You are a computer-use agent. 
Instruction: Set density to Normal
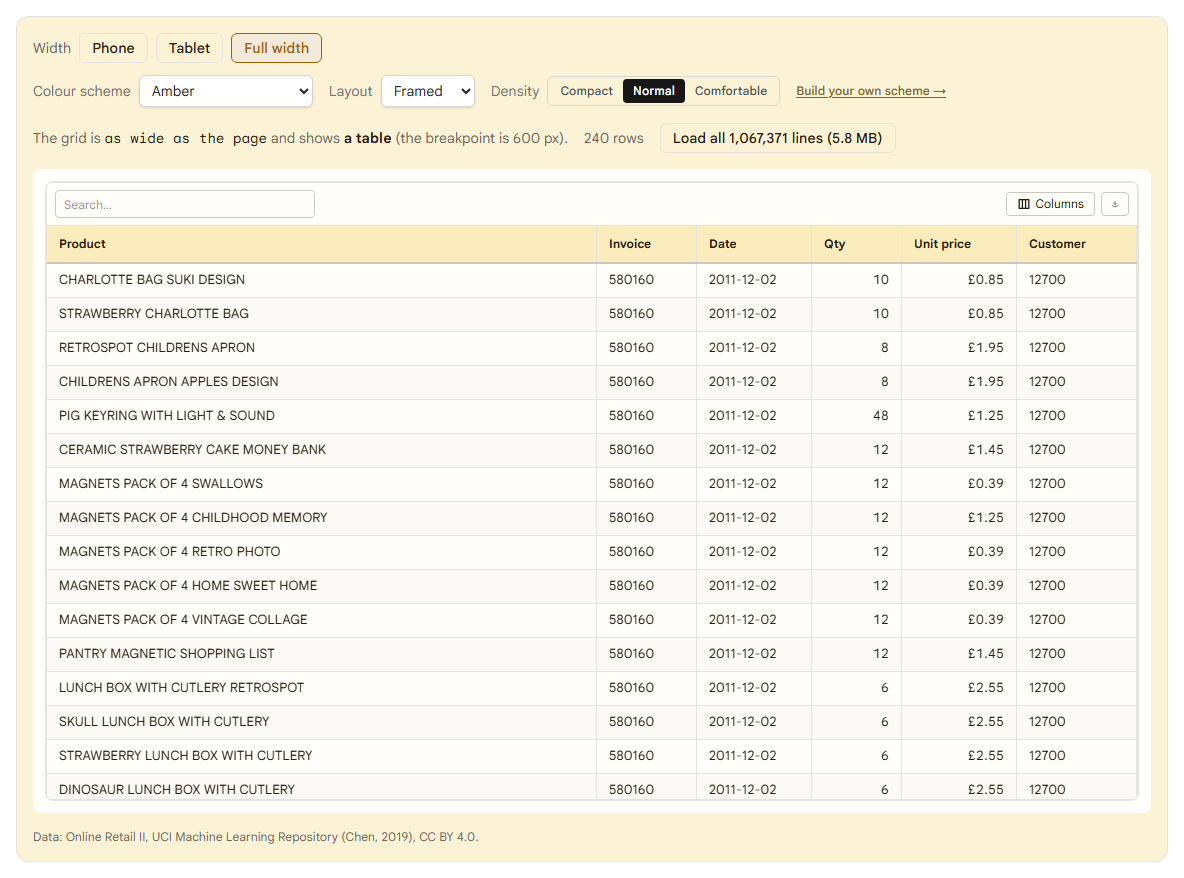tap(654, 91)
